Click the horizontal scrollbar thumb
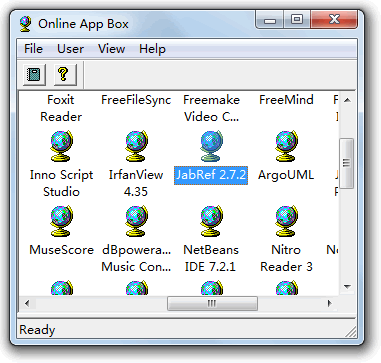 212,303
